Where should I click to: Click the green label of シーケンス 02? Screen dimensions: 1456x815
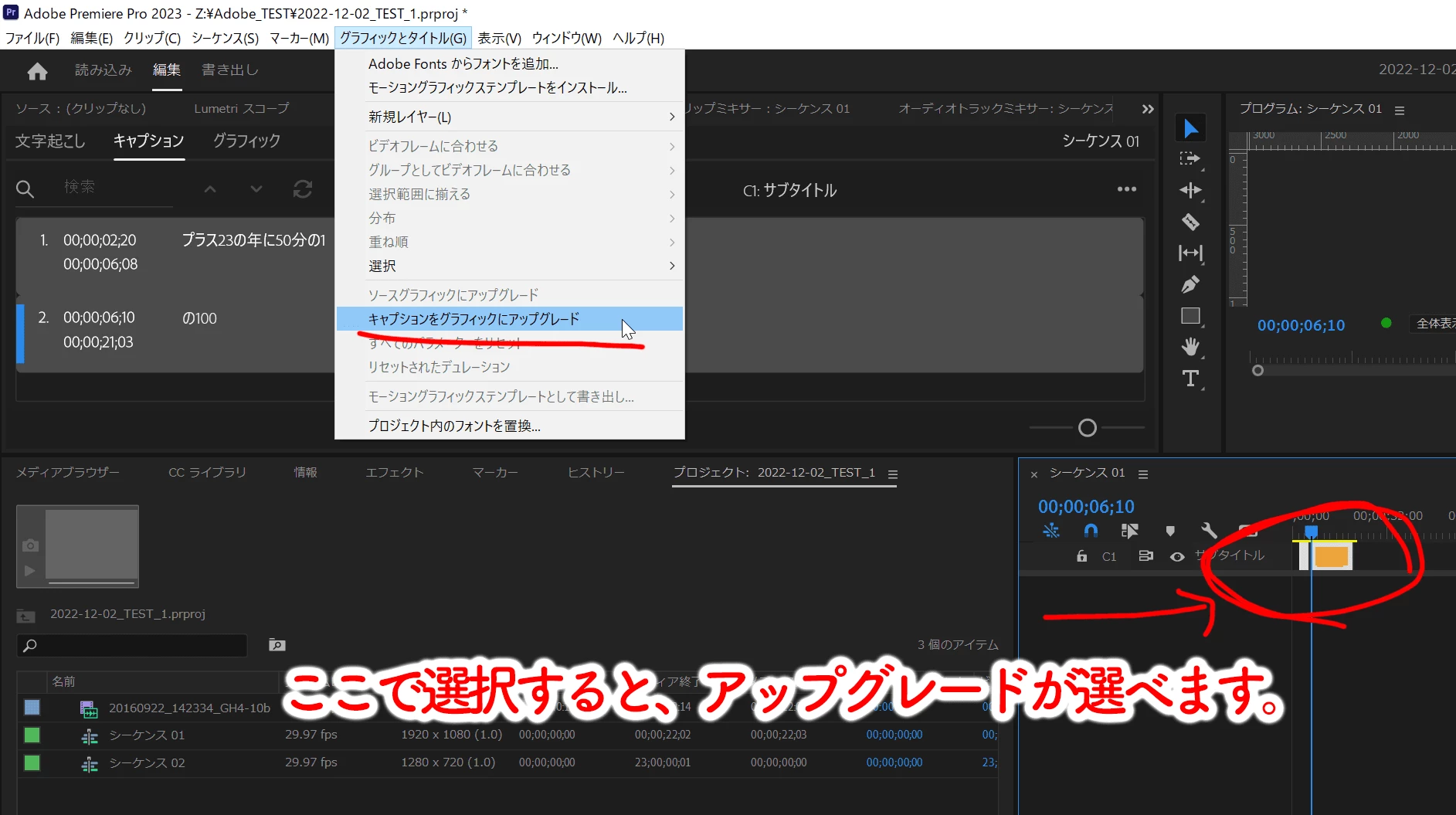[32, 762]
